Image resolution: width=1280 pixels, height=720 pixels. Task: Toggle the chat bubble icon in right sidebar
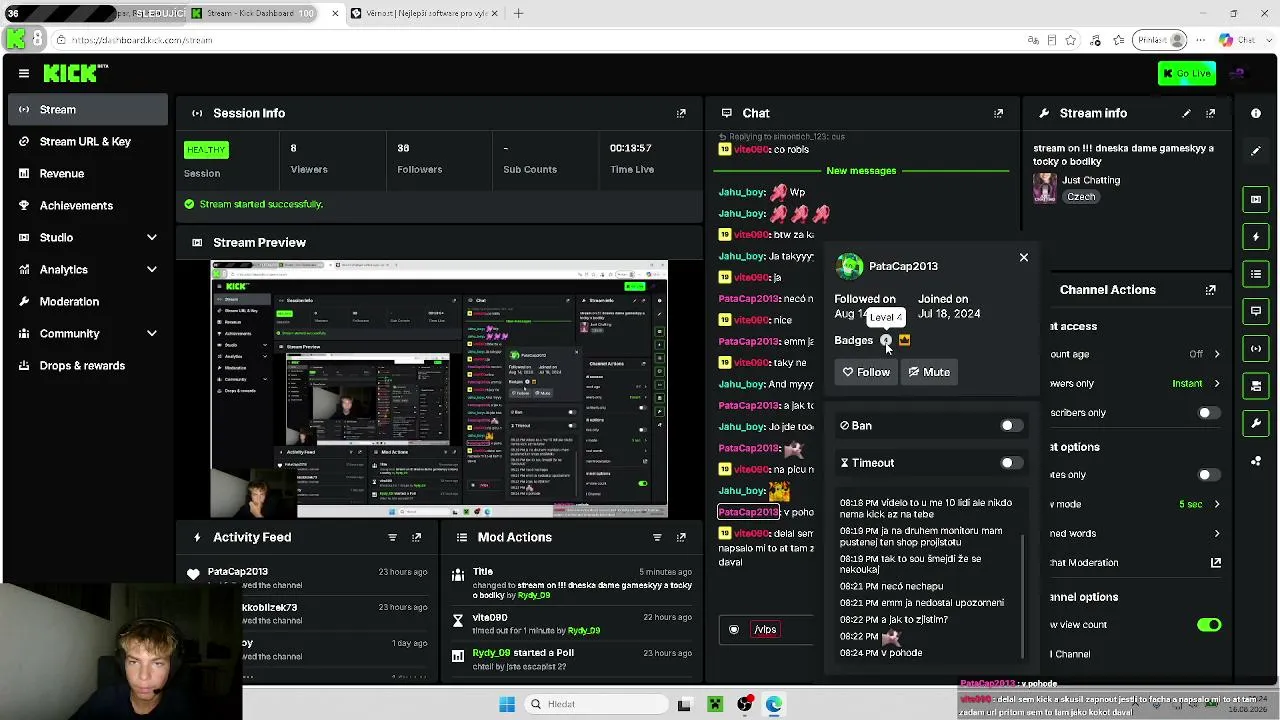pos(1256,311)
